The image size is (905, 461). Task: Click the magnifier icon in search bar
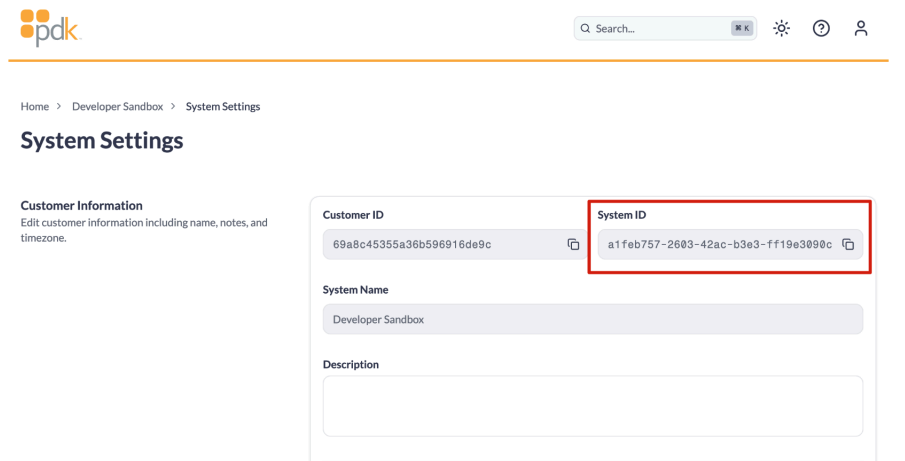[x=585, y=28]
